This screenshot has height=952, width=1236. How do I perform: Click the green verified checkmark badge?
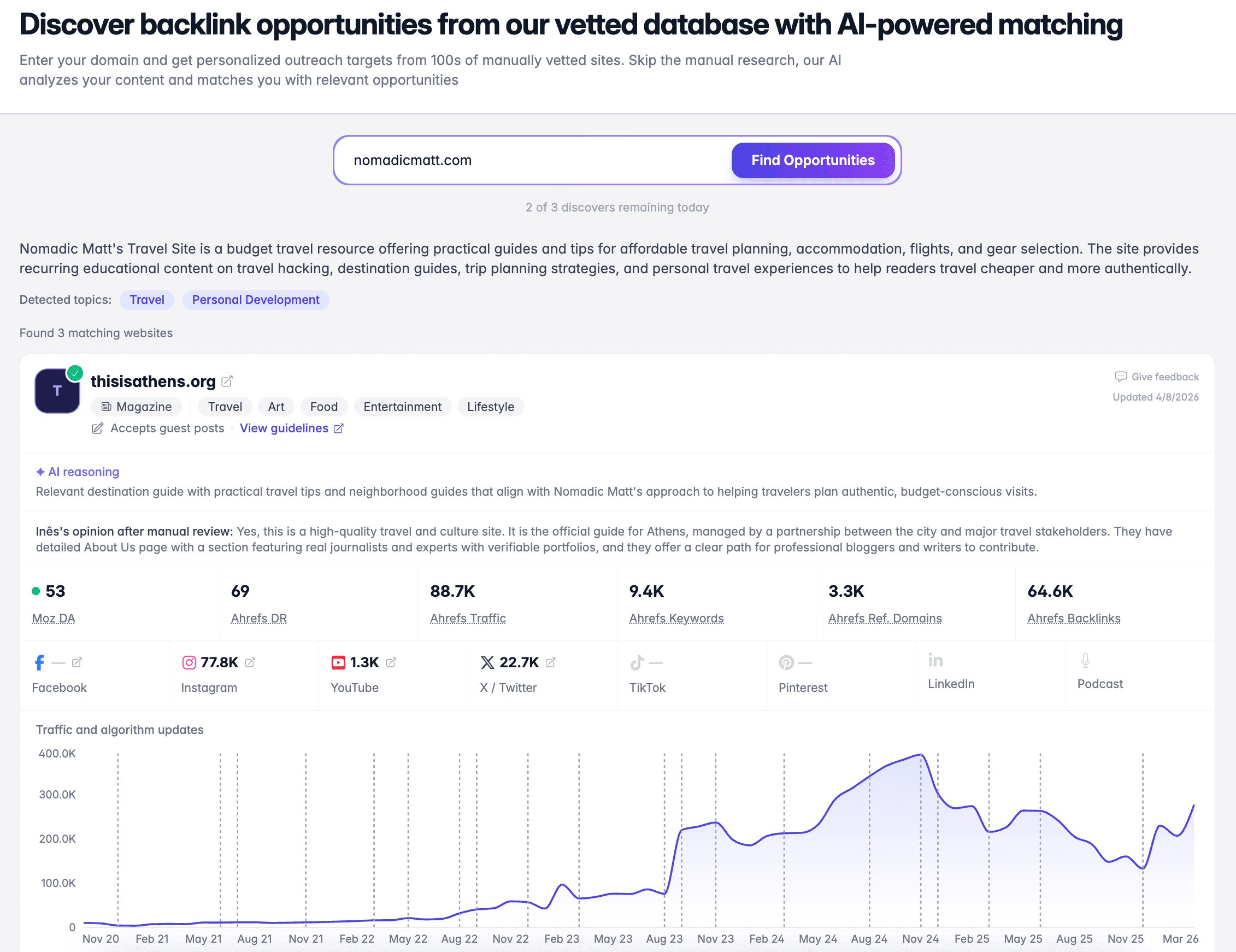[x=75, y=374]
